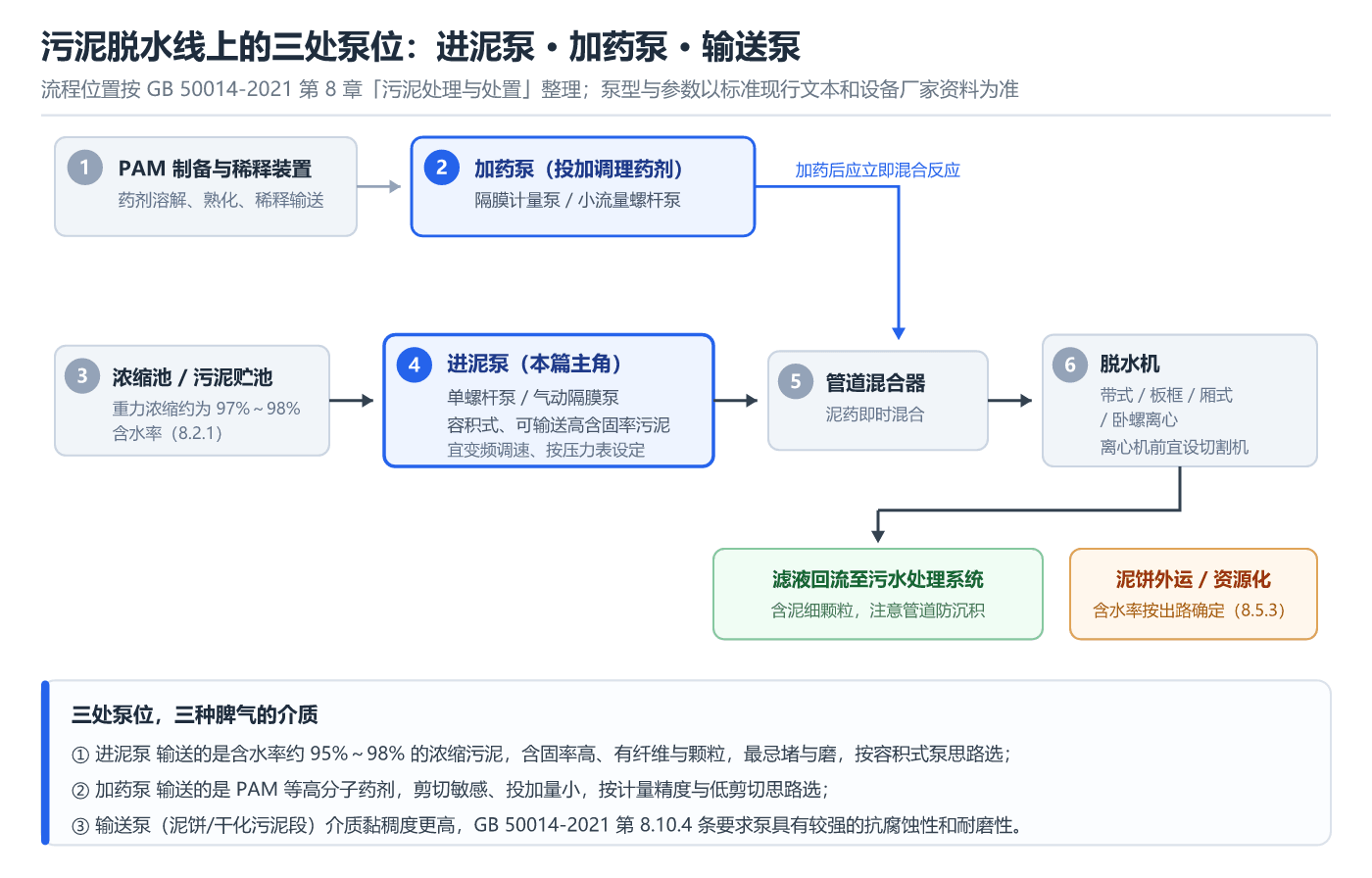The image size is (1372, 878).
Task: Select the line starting ③ 输送泵(泥饼/干化污泥段)
Action: coord(548,825)
